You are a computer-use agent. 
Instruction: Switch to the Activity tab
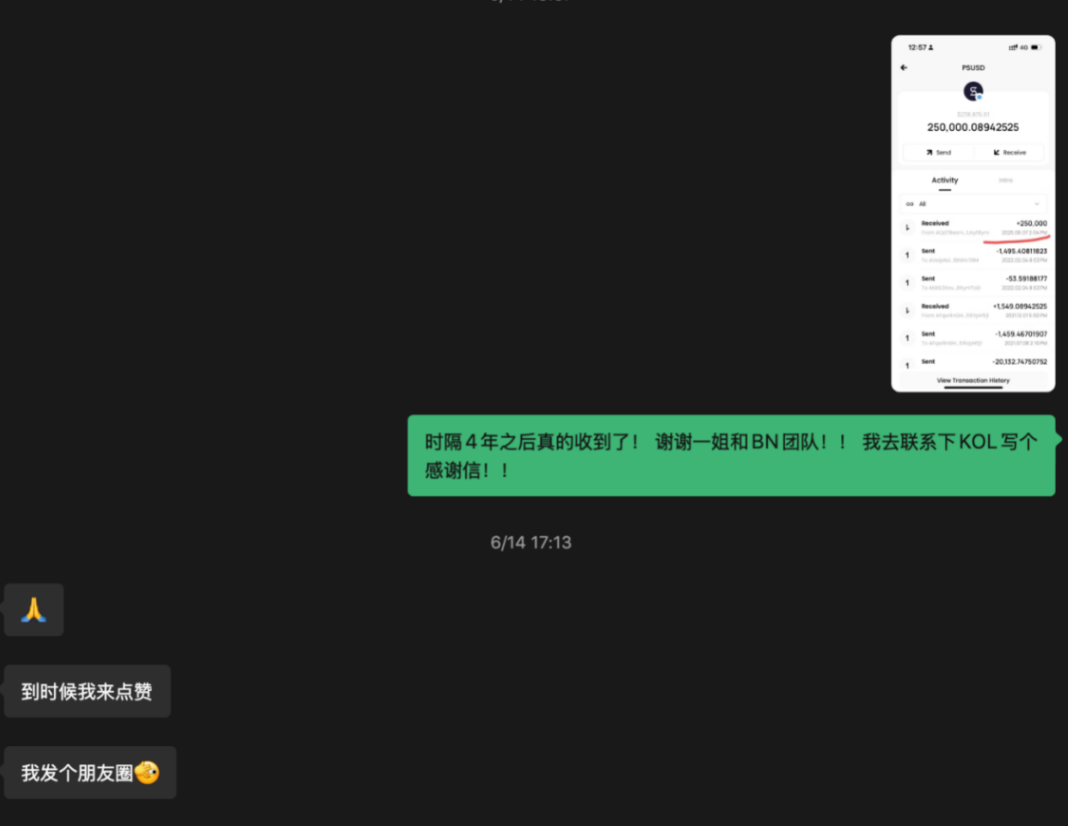coord(945,180)
